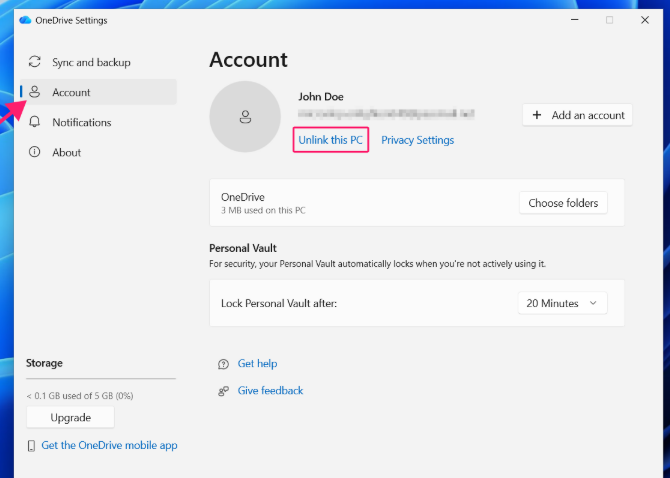Open Get the OneDrive mobile app link

pos(109,445)
